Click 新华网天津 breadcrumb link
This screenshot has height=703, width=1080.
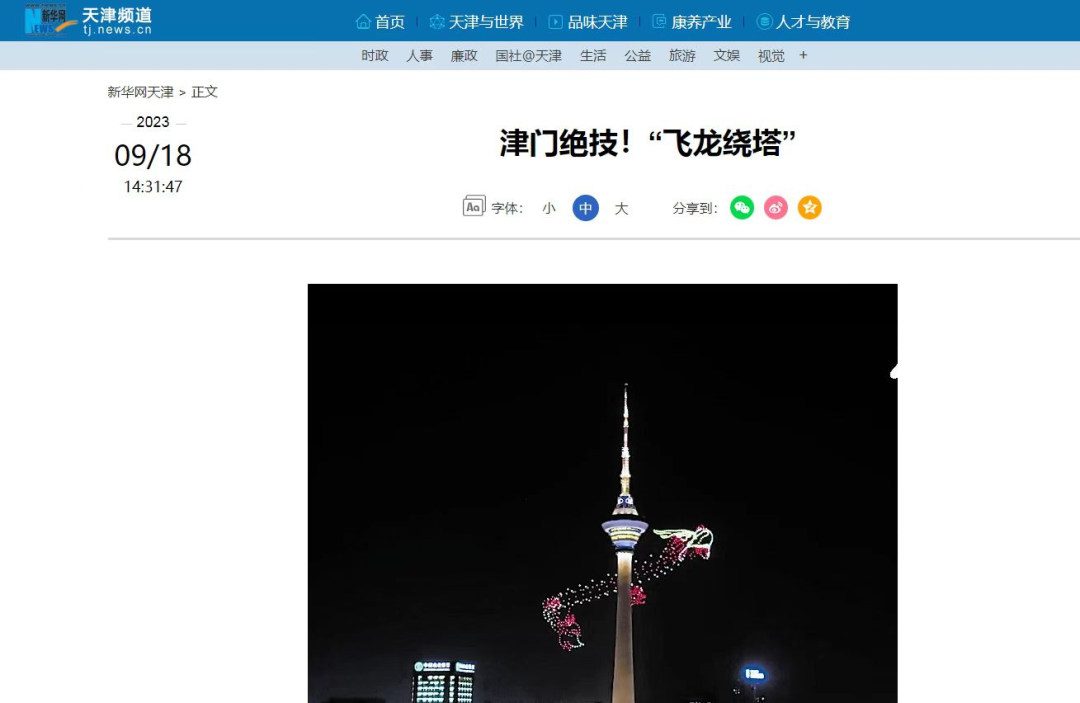pyautogui.click(x=141, y=92)
